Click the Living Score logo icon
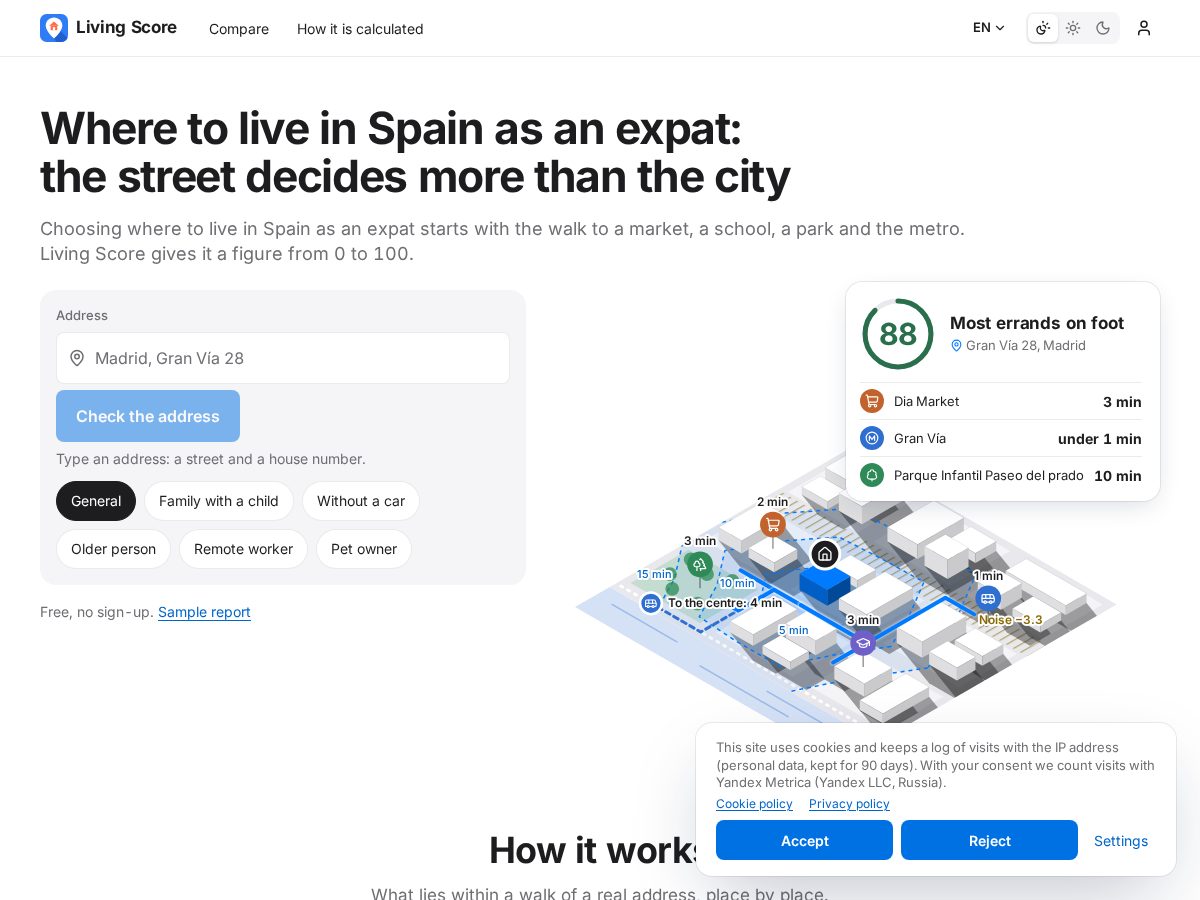This screenshot has height=900, width=1200. pos(54,28)
